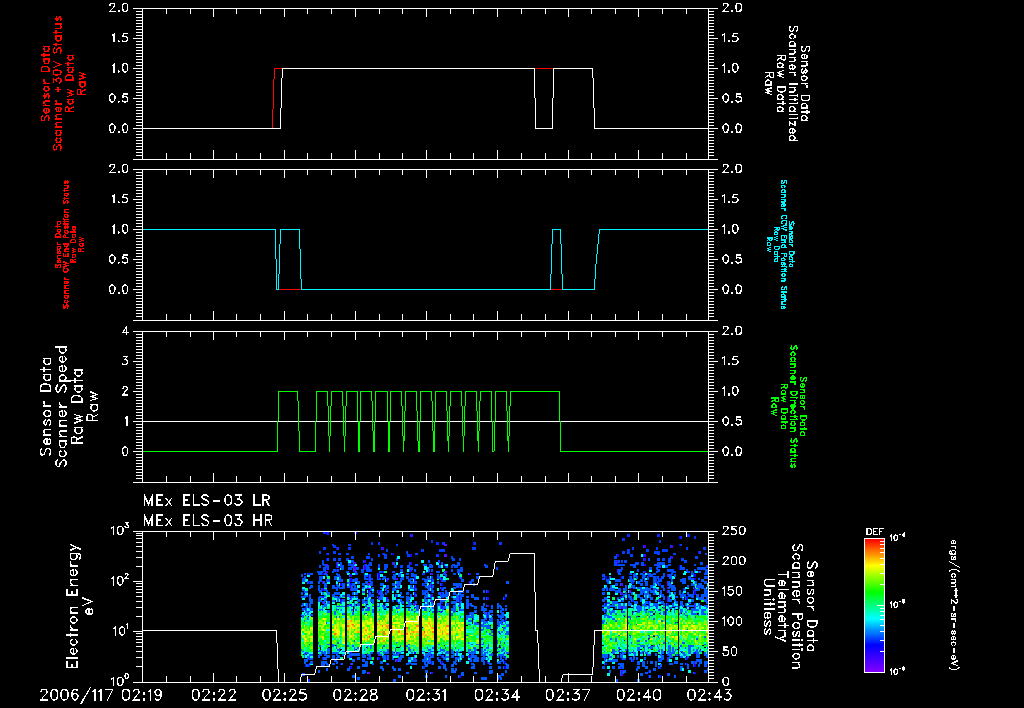
Task: Click the 10^3 tick on the Electron Energy axis
Action: [120, 530]
